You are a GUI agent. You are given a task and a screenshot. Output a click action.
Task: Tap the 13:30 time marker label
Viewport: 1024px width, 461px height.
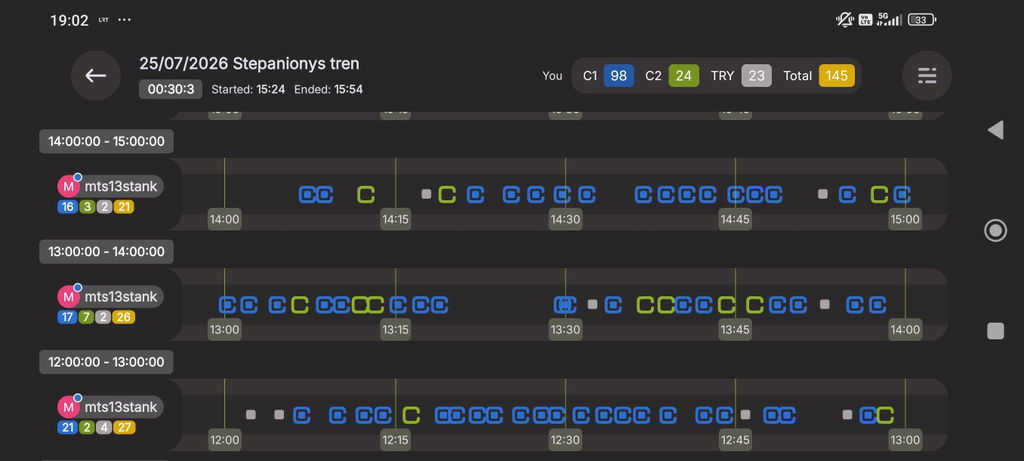(x=565, y=330)
